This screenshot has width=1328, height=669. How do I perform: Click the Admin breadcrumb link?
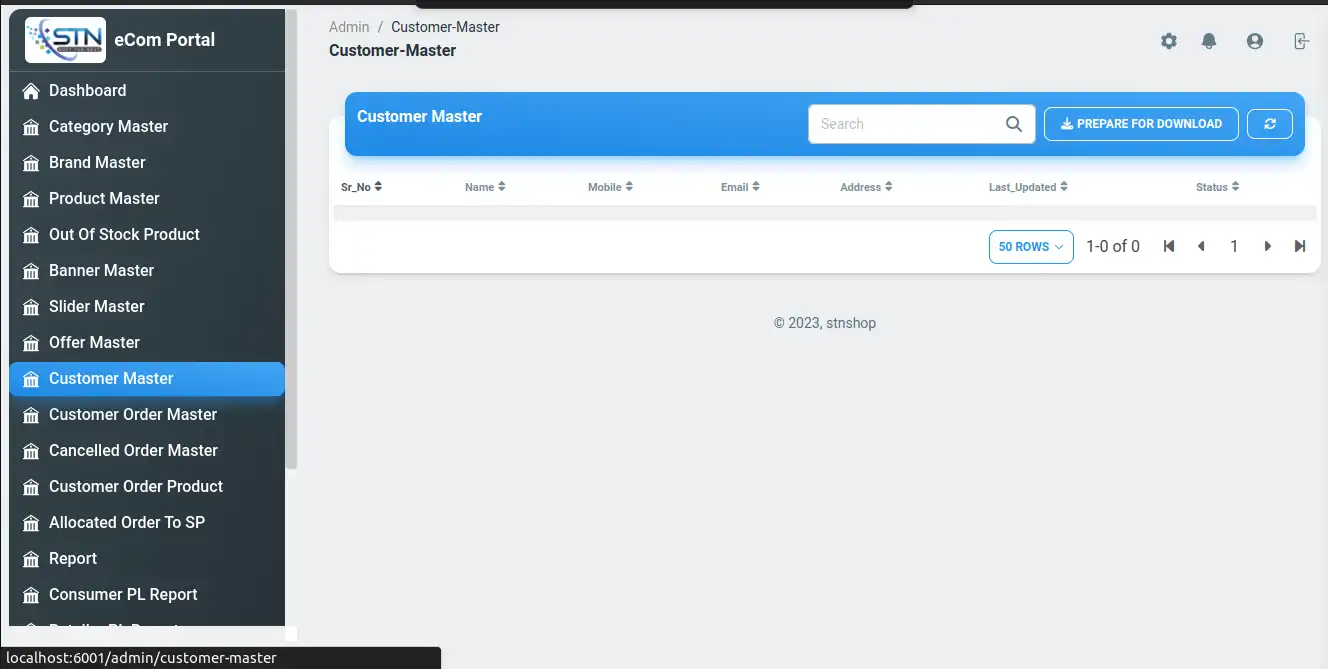[349, 27]
